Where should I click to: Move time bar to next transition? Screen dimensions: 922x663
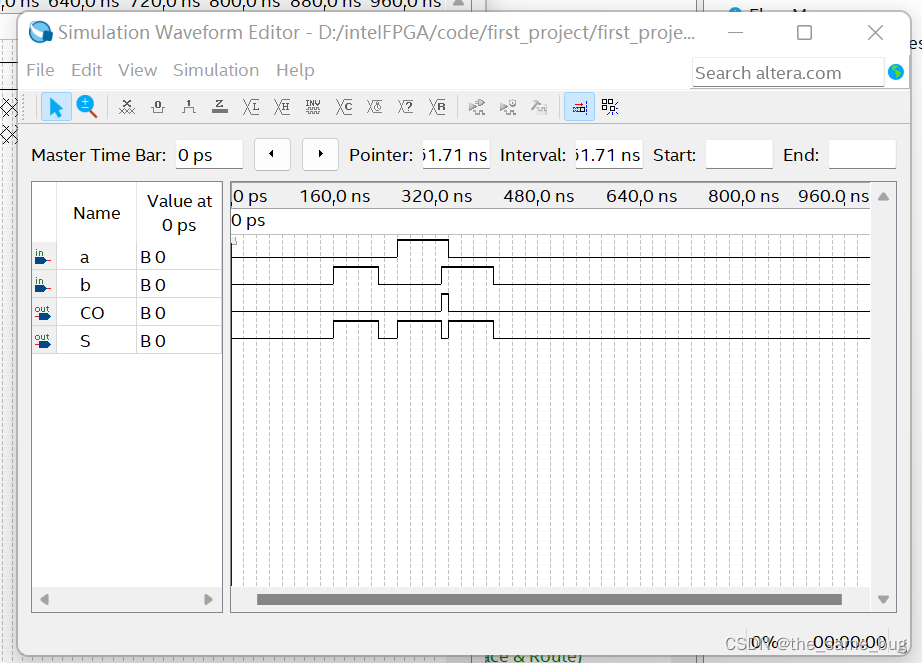click(x=320, y=155)
